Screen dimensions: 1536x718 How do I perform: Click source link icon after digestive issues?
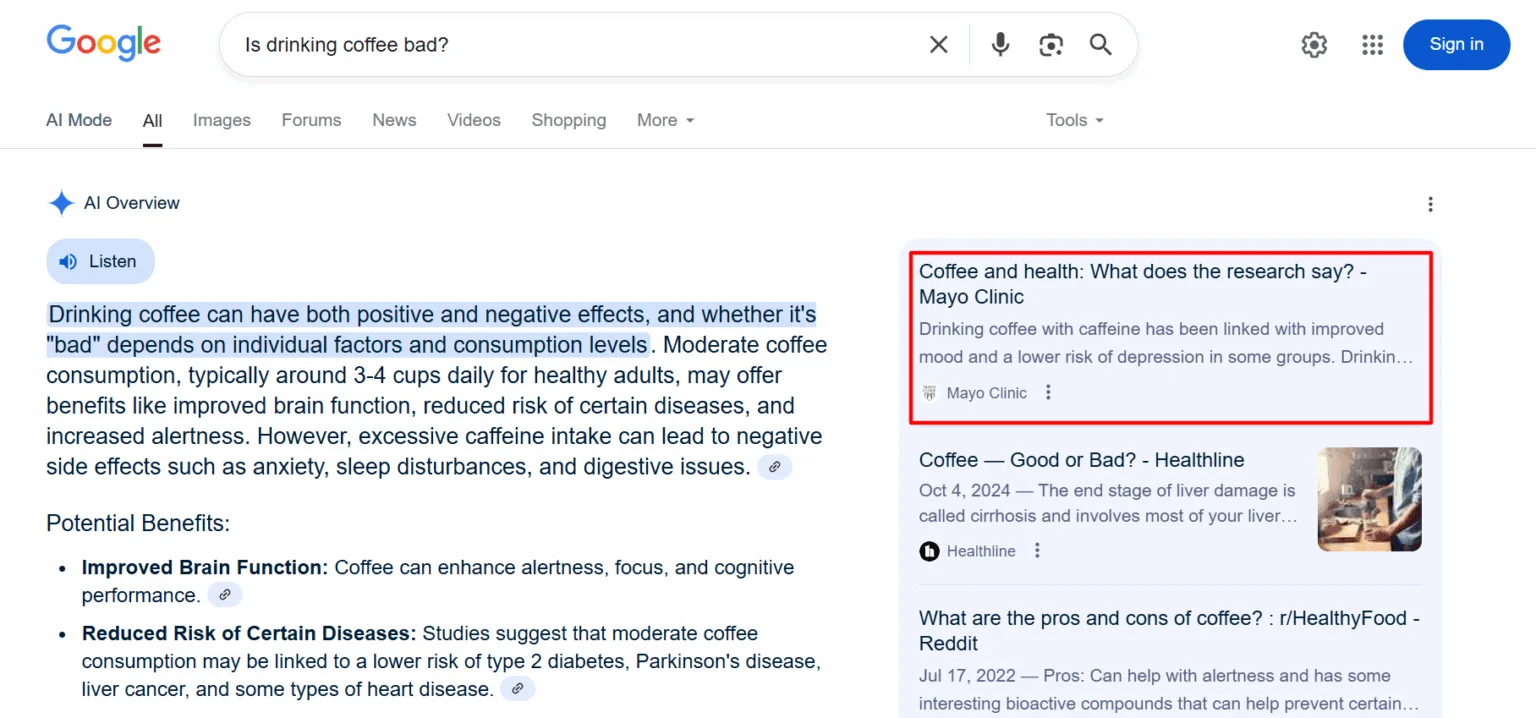tap(774, 467)
